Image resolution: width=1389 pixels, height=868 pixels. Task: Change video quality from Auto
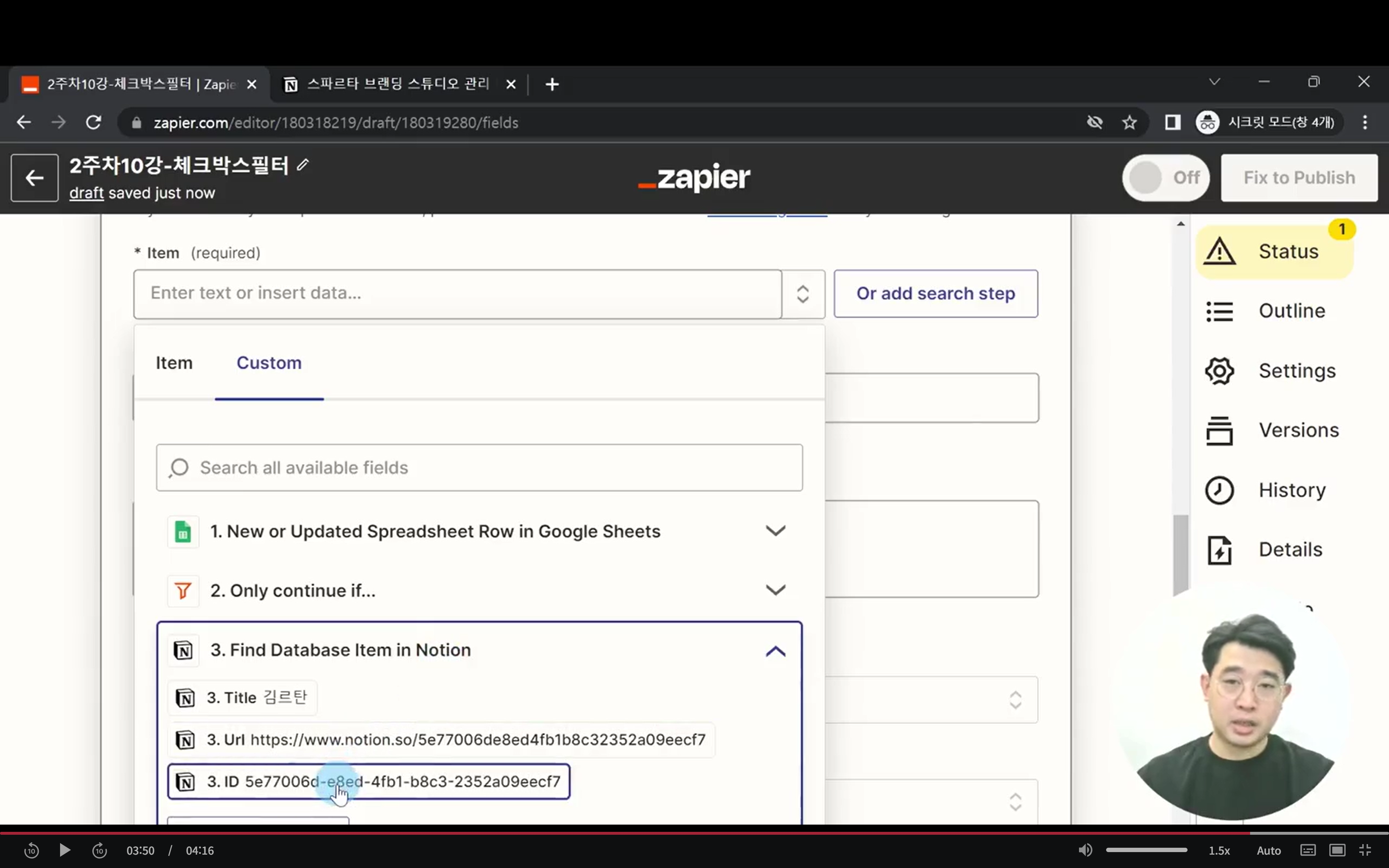click(1269, 851)
